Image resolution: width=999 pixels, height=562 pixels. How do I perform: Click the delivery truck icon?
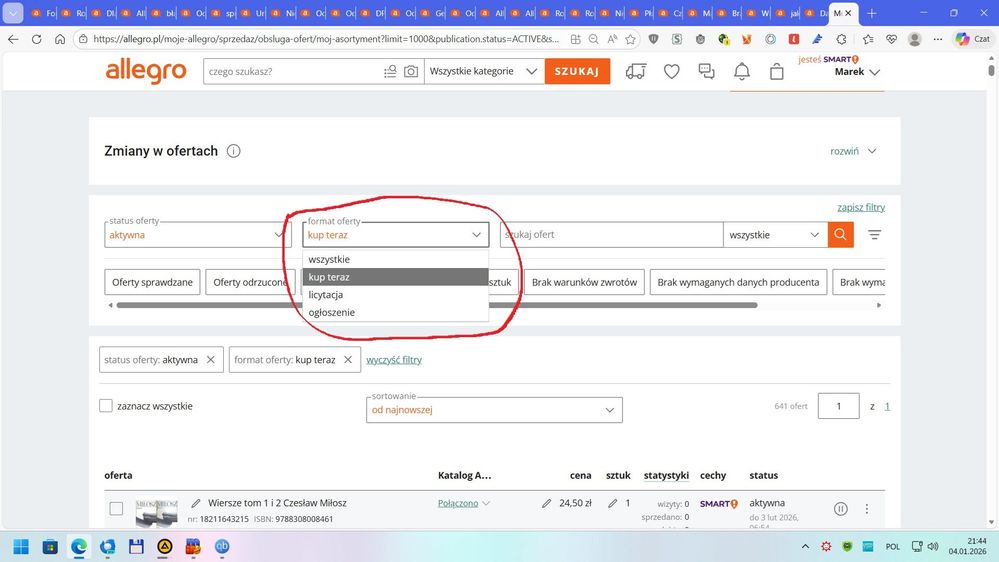pyautogui.click(x=635, y=72)
